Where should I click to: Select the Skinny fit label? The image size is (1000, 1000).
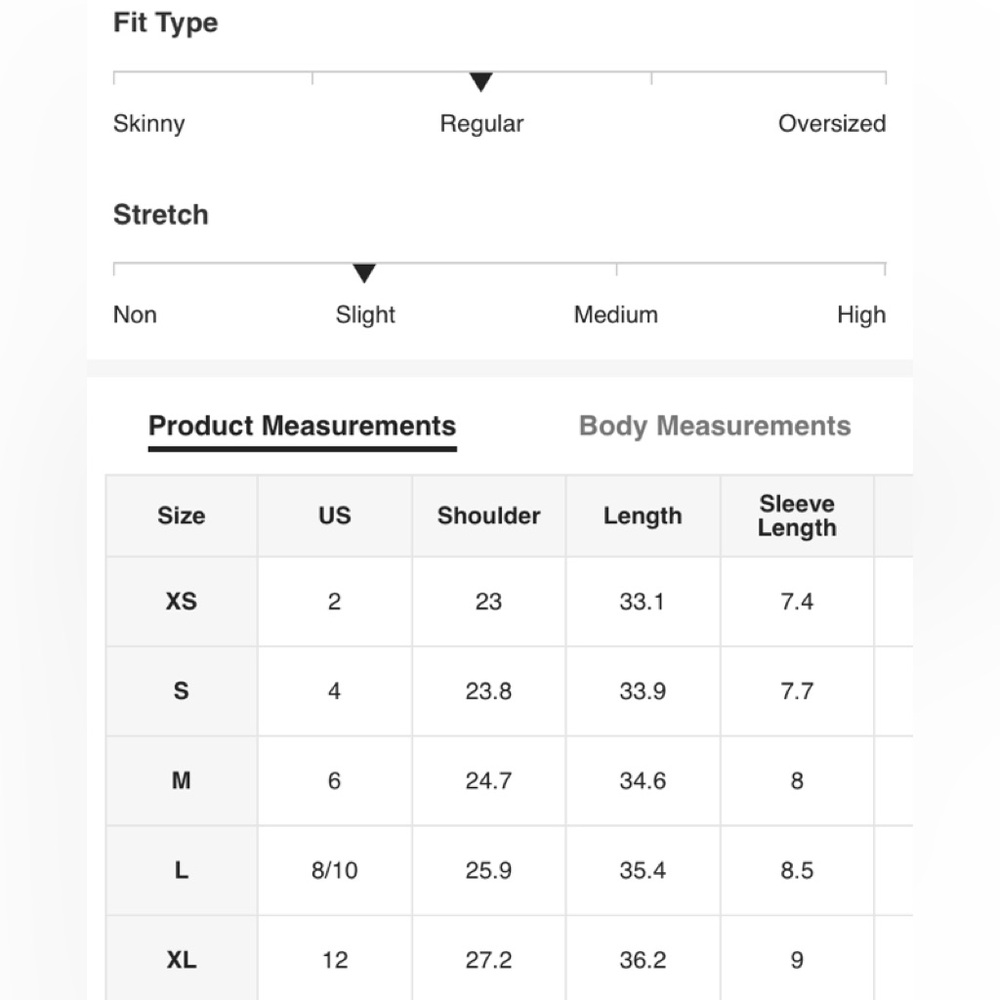tap(149, 124)
